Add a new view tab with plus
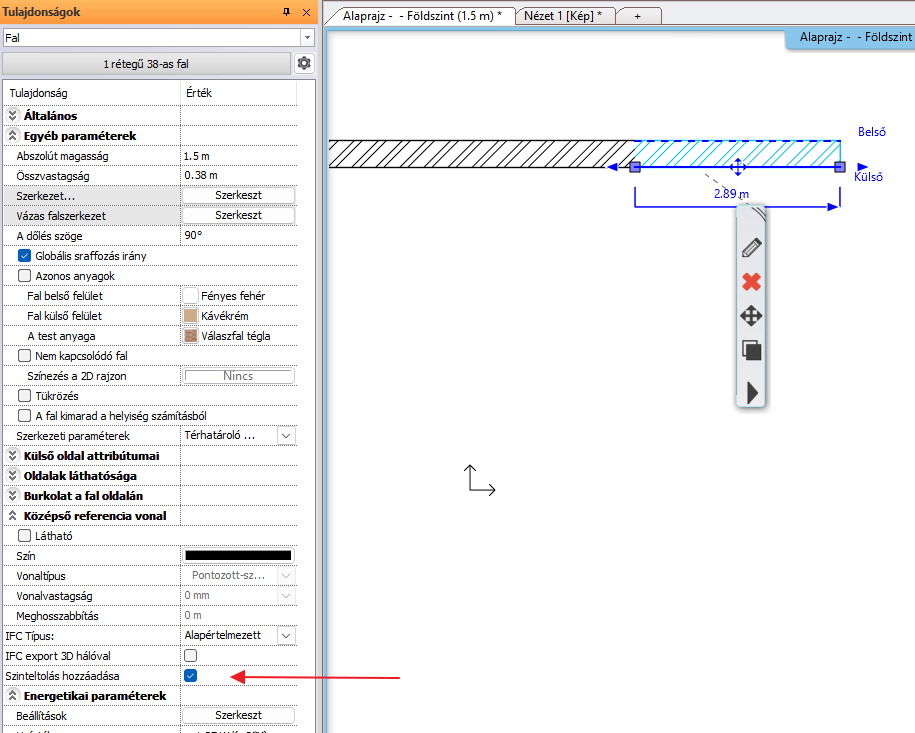This screenshot has height=733, width=915. (x=638, y=16)
